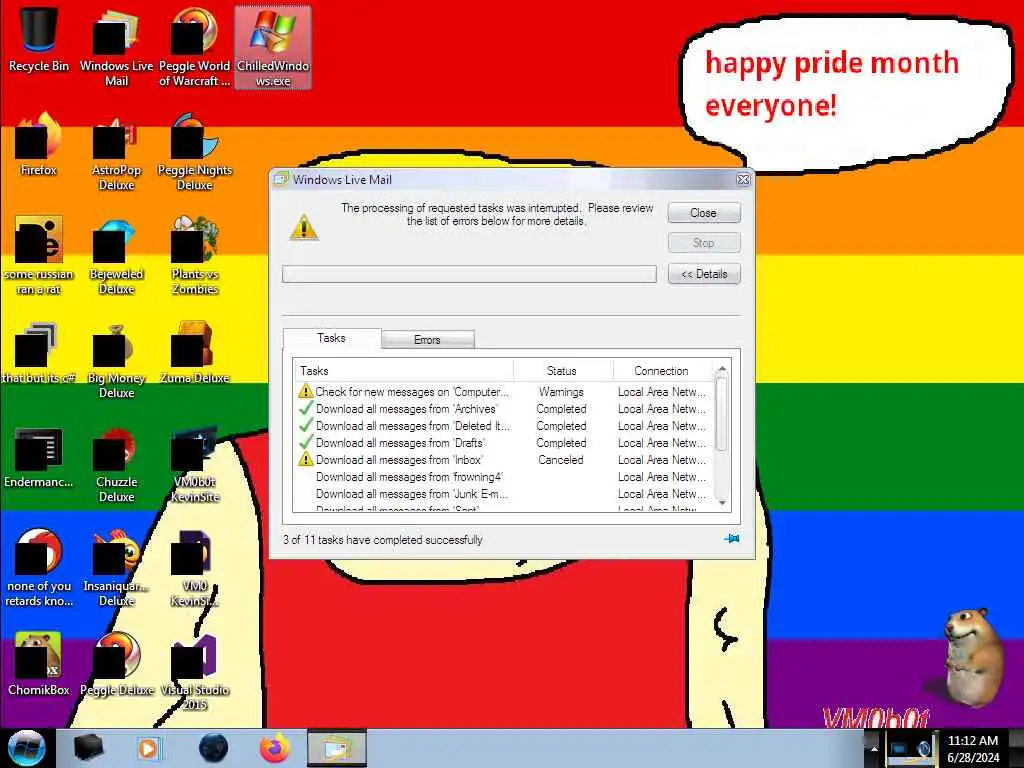Sort by the Tasks column header
The image size is (1024, 768).
pos(404,371)
